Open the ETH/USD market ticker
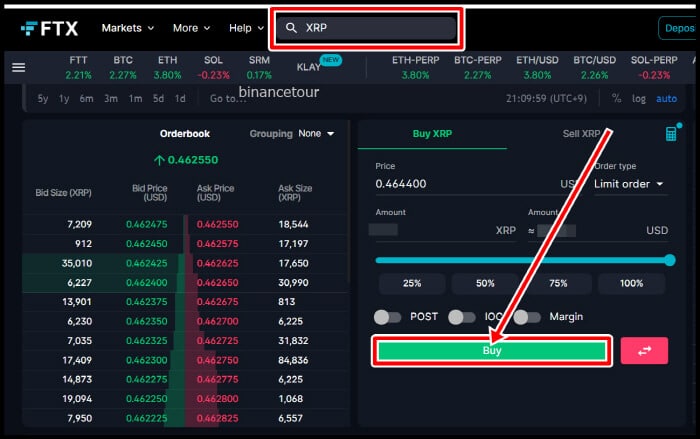 [x=537, y=67]
